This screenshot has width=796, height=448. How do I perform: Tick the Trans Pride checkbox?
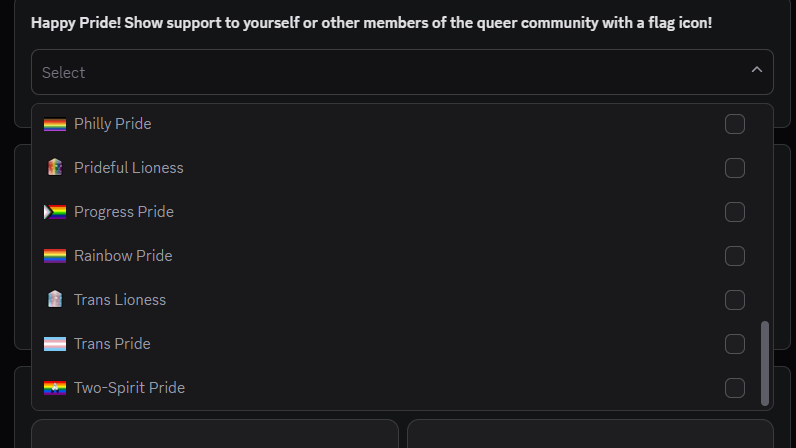[735, 344]
